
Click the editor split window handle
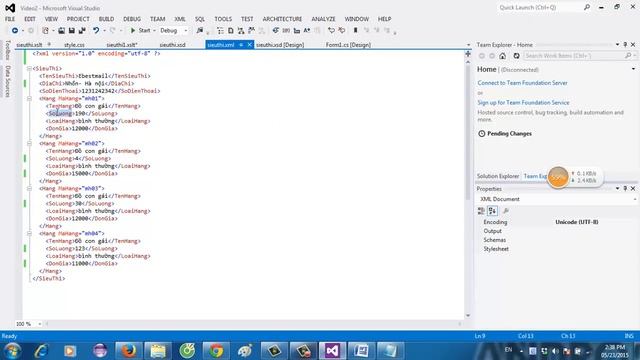pos(468,54)
